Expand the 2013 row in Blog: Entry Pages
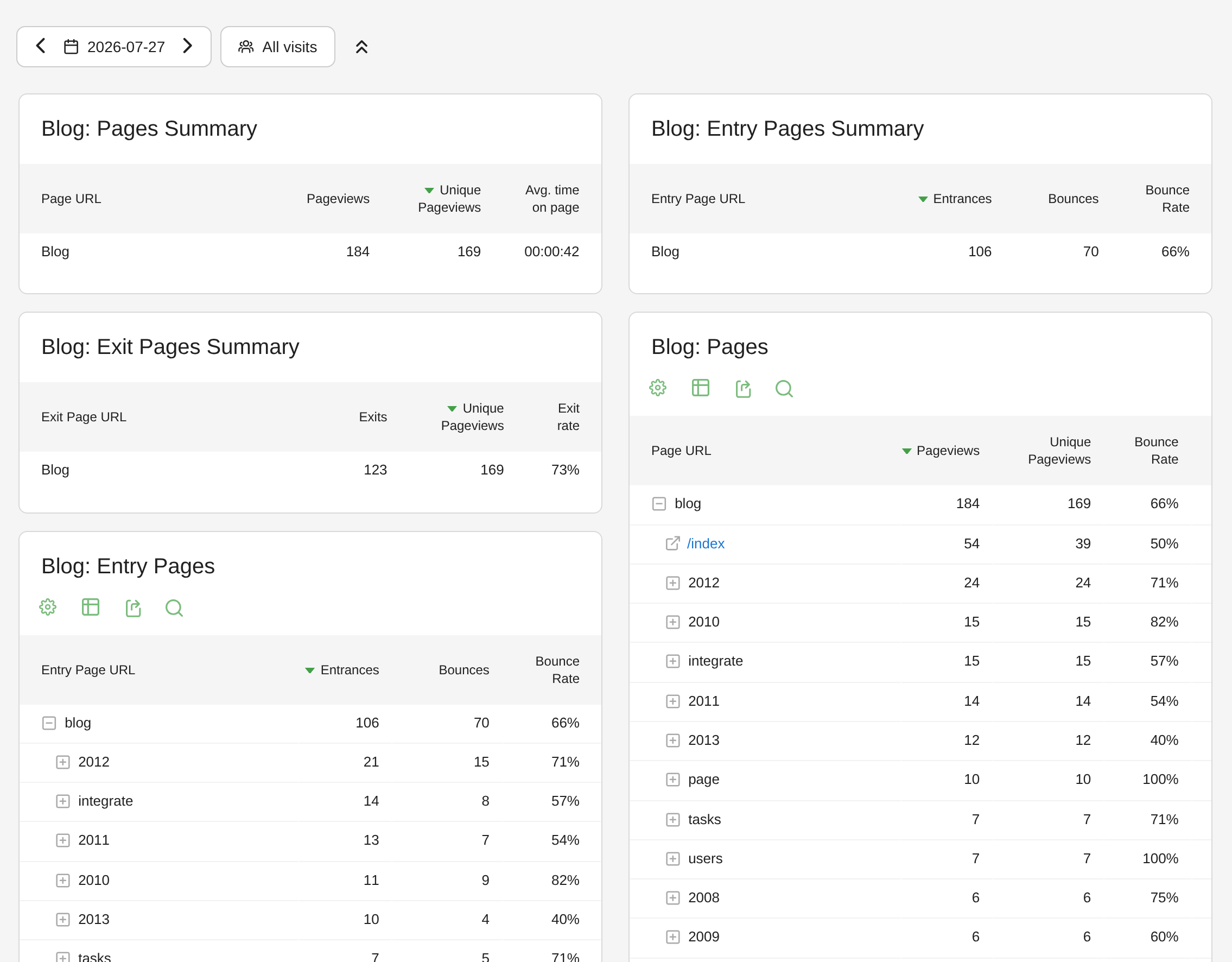The width and height of the screenshot is (1232, 962). click(x=62, y=919)
